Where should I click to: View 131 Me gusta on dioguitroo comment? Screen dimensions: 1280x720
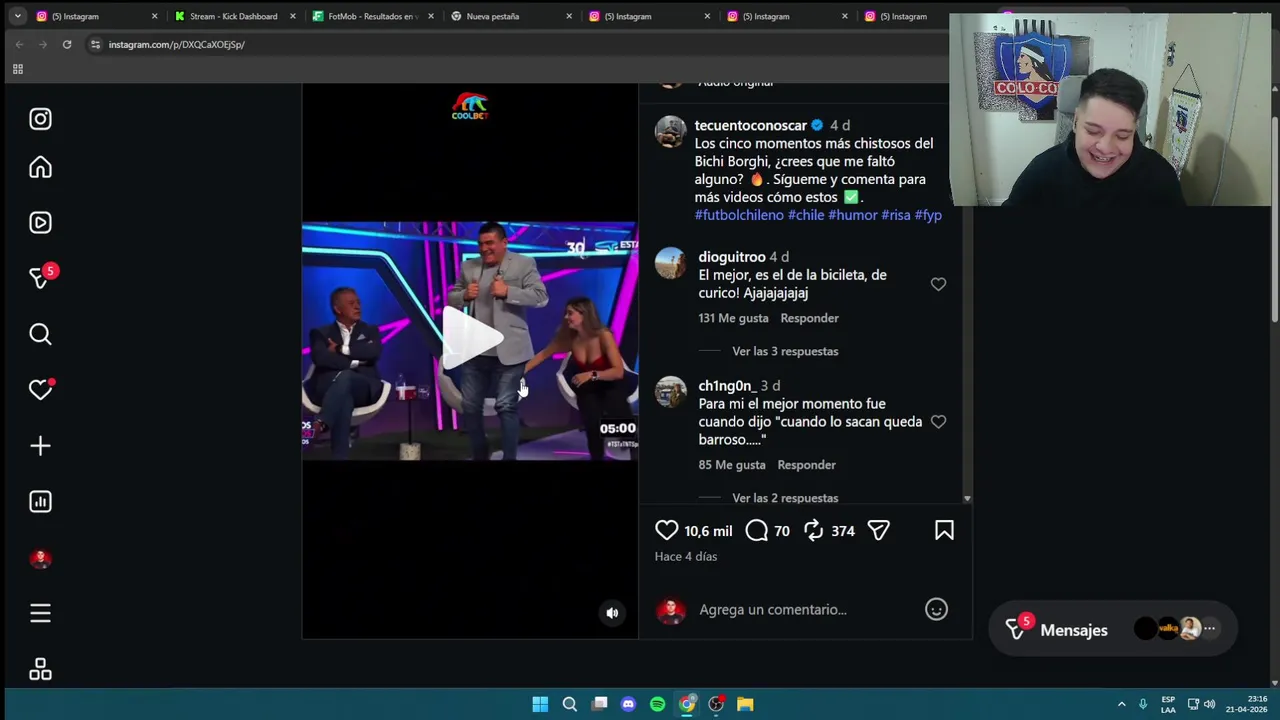click(733, 318)
